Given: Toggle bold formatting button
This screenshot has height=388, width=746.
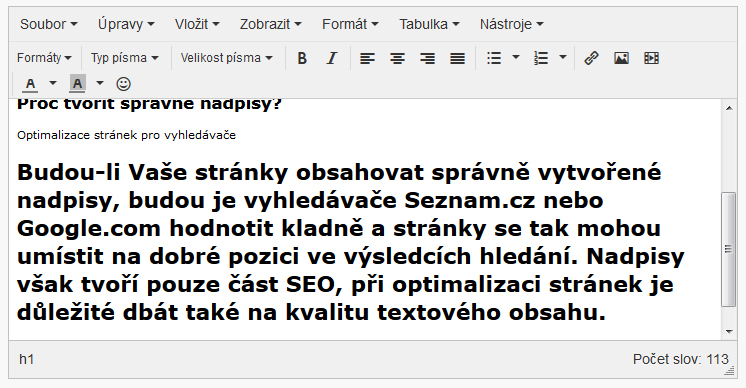Looking at the screenshot, I should [302, 58].
